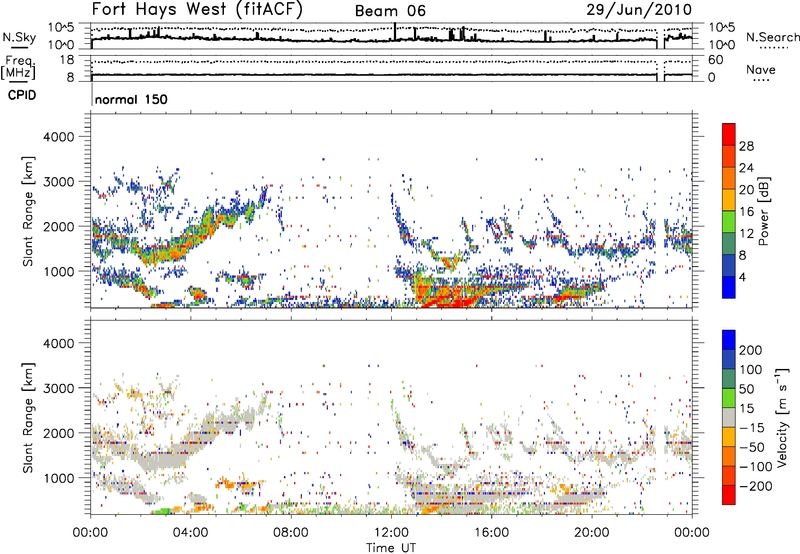Click the red bottom of the velocity colorbar
Image resolution: width=800 pixels, height=554 pixels.
[729, 495]
